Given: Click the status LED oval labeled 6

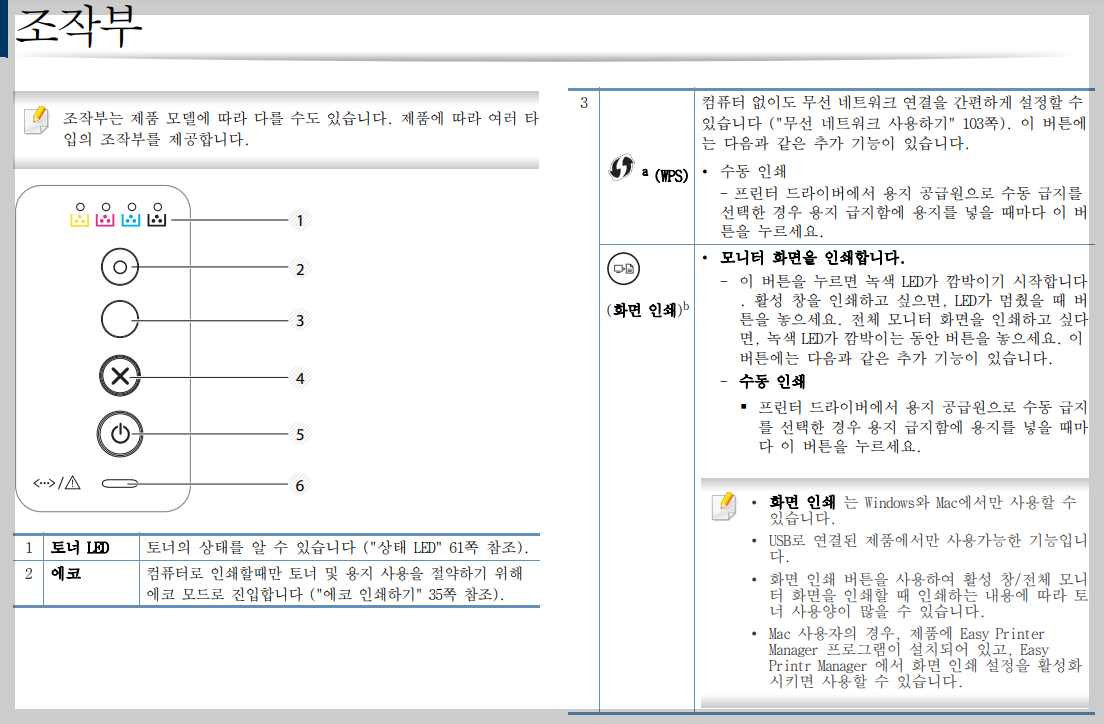Looking at the screenshot, I should click(120, 482).
